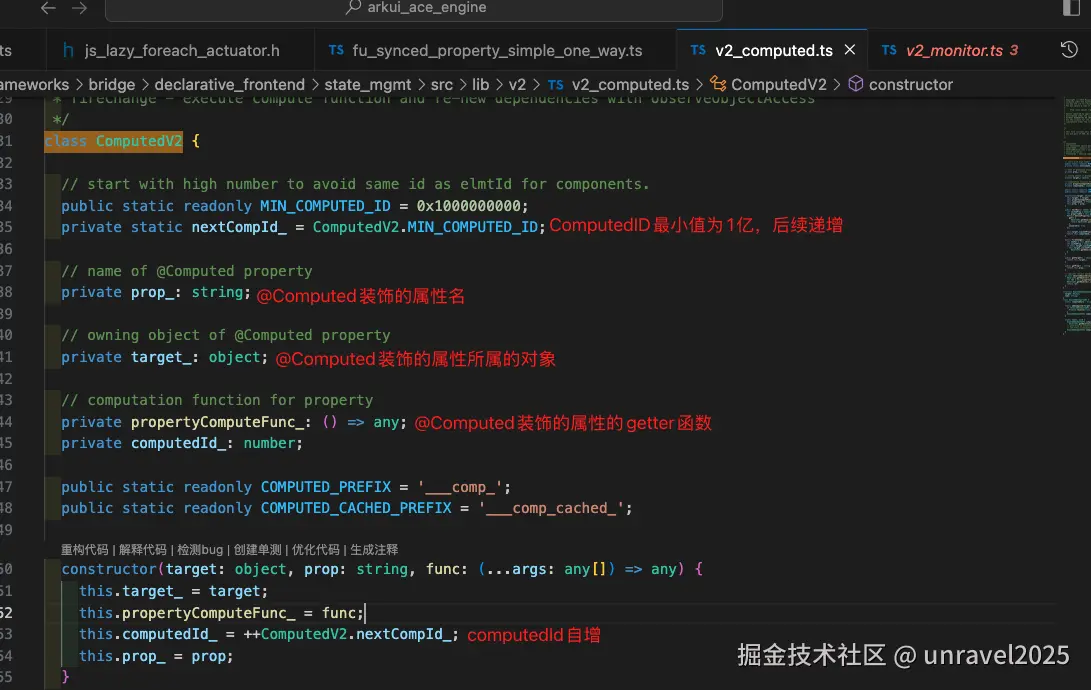Click nextCompId_ in static declaration

coord(239,227)
